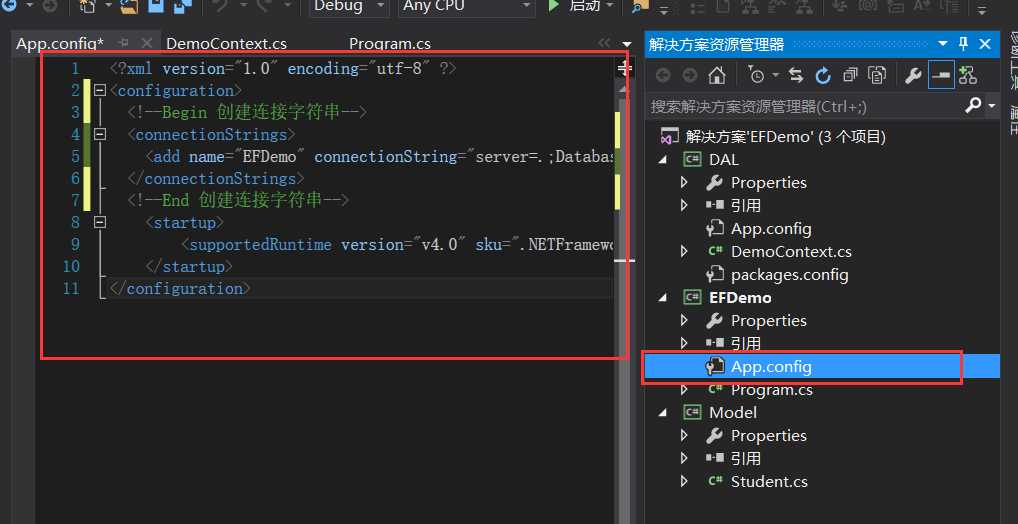The image size is (1018, 524).
Task: Switch to the Program.cs tab
Action: pyautogui.click(x=390, y=44)
